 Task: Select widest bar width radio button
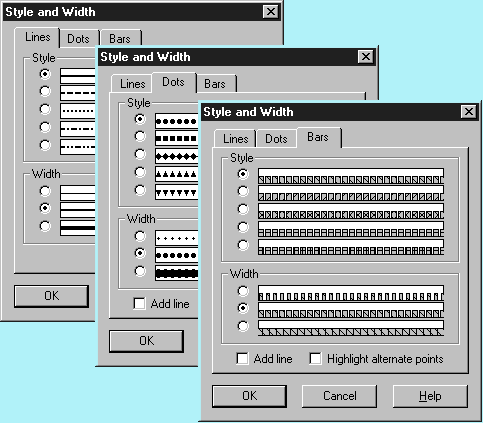click(243, 326)
